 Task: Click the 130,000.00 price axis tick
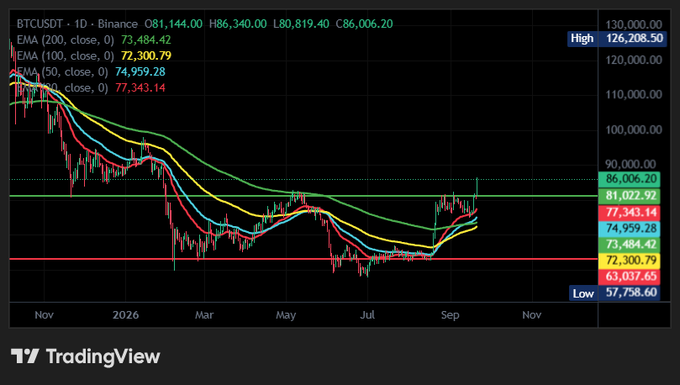[x=634, y=24]
